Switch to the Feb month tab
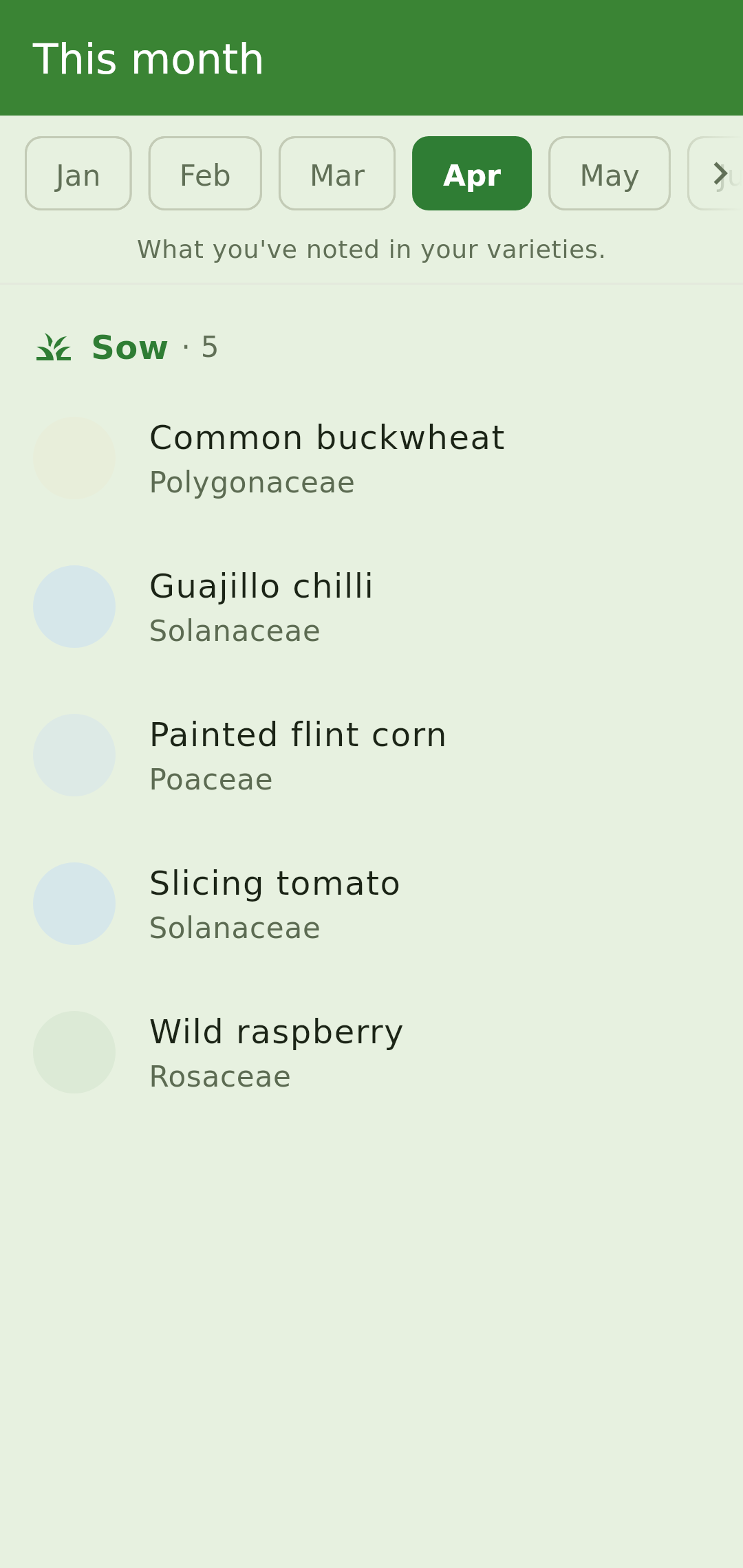This screenshot has width=743, height=1568. point(205,173)
